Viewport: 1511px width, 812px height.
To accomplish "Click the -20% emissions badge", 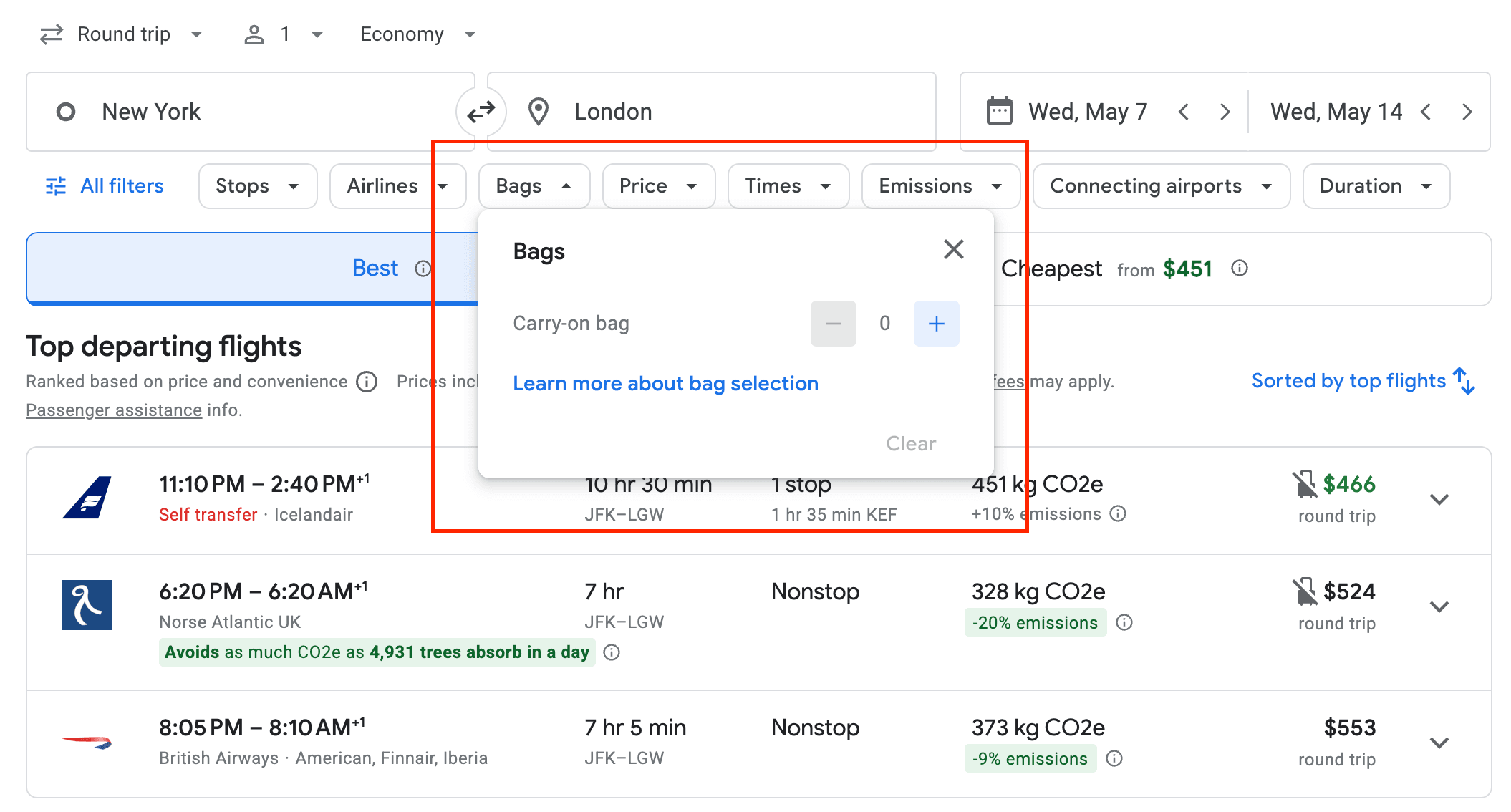I will coord(1035,622).
